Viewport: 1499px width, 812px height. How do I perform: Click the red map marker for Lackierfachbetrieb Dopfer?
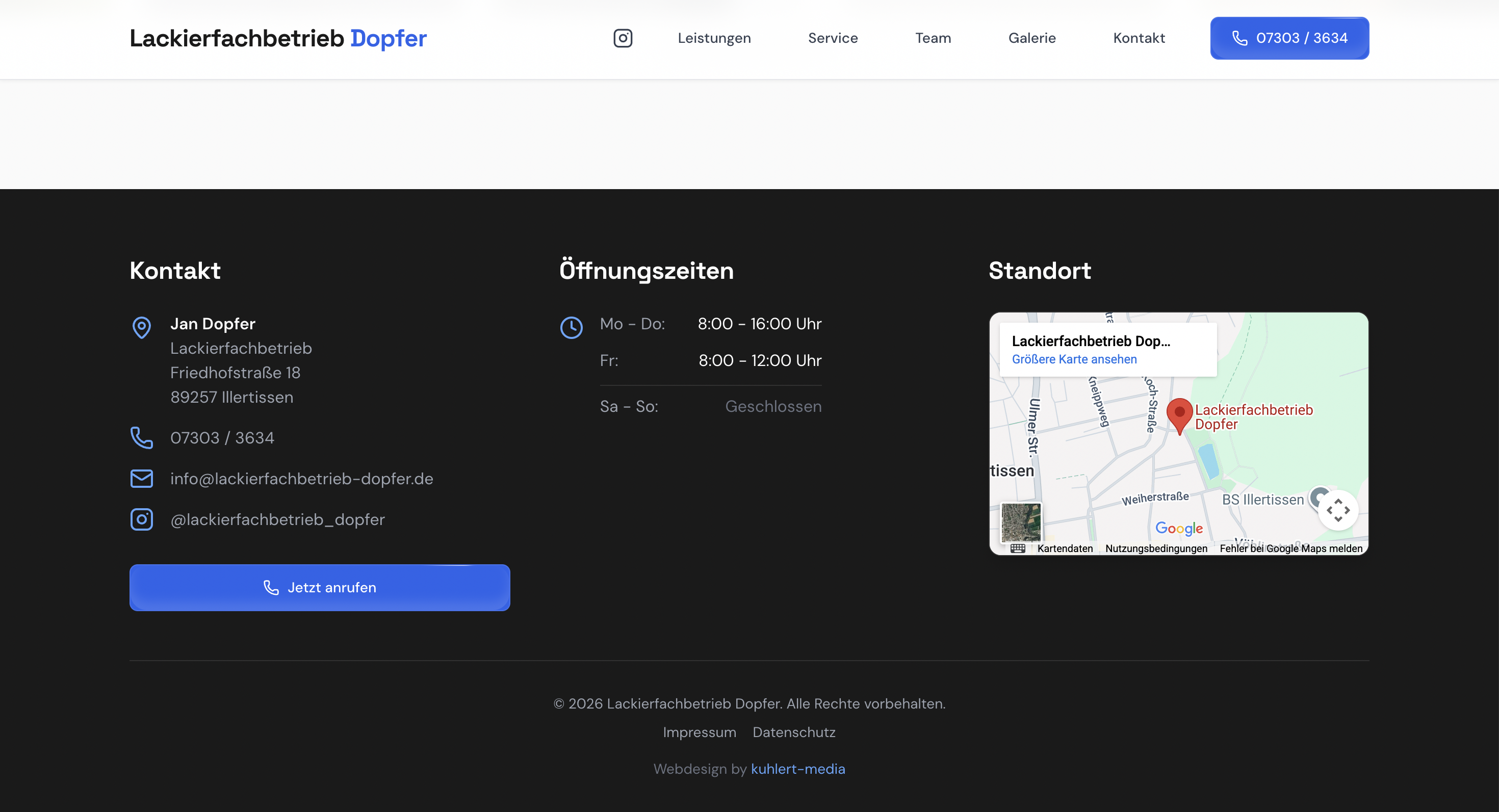pos(1179,414)
